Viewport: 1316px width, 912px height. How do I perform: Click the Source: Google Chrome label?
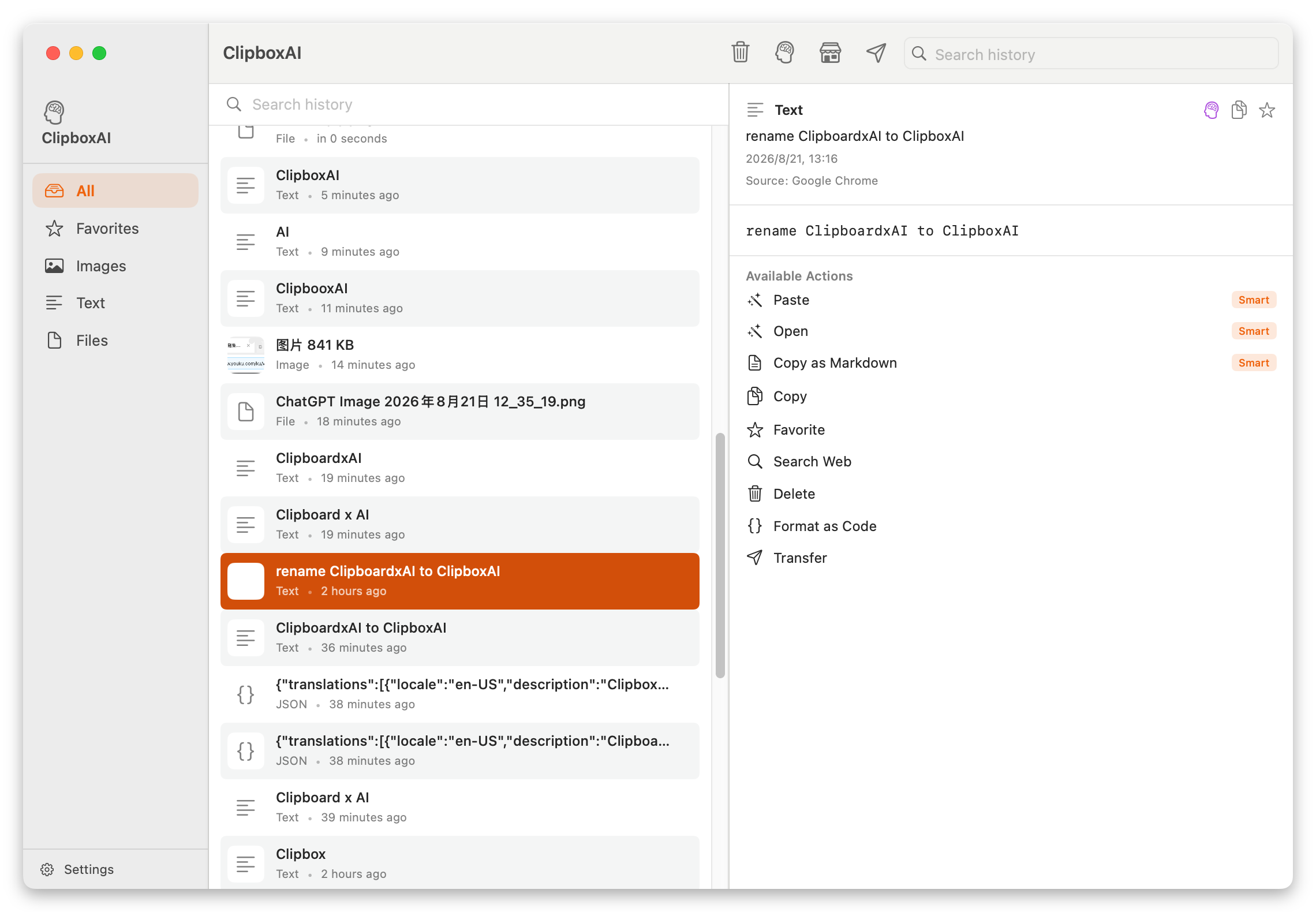(x=812, y=181)
